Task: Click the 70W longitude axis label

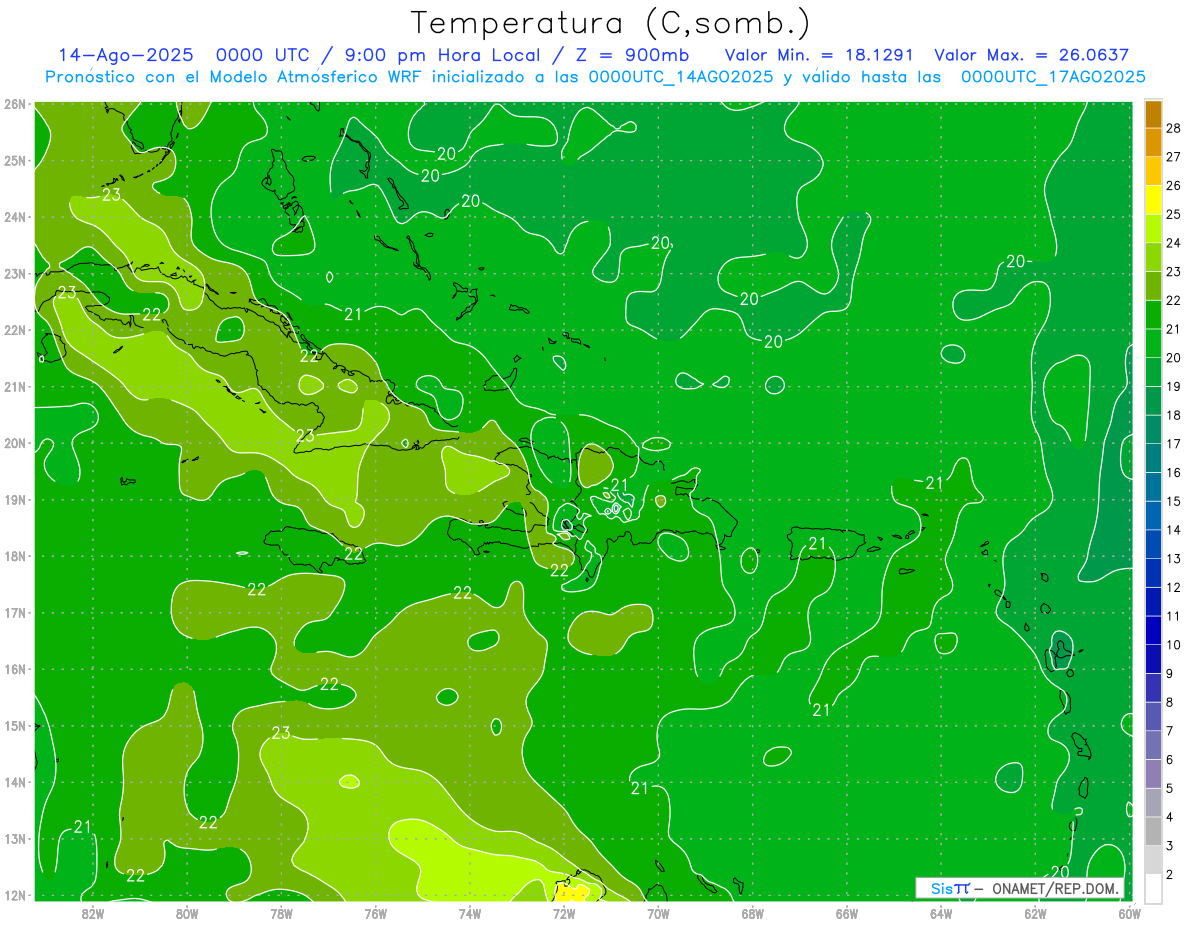Action: (658, 913)
